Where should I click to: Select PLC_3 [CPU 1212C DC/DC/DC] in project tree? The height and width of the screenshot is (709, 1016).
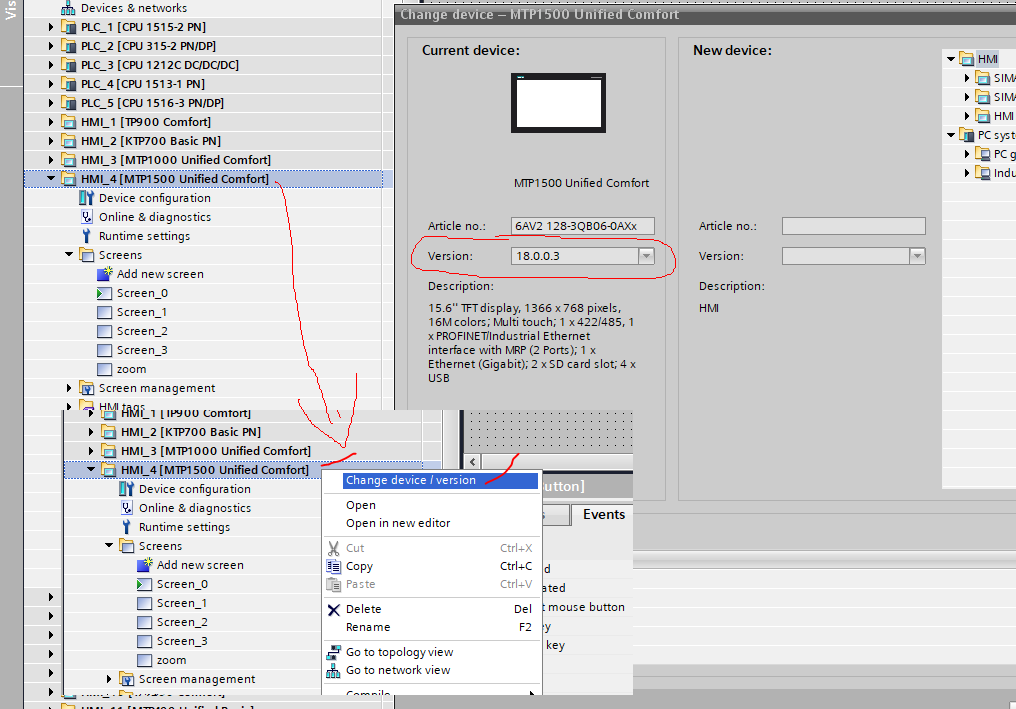(159, 65)
